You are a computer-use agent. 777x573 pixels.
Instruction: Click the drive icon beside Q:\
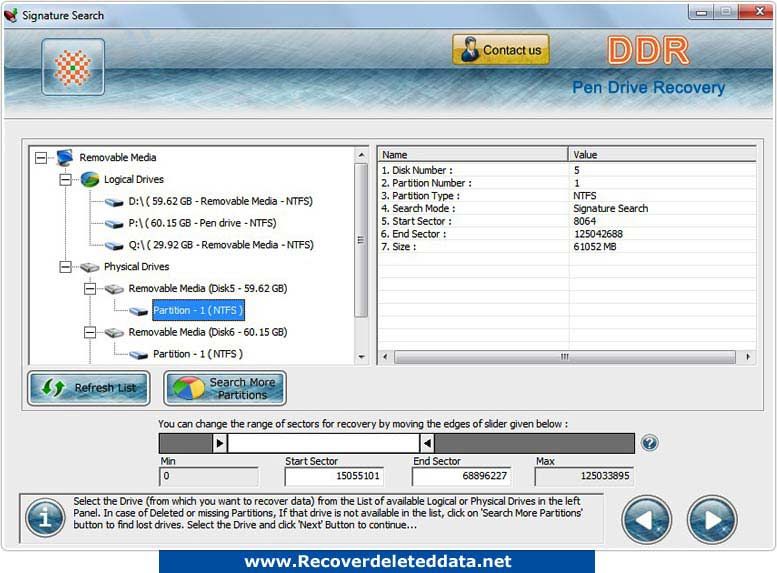[114, 246]
